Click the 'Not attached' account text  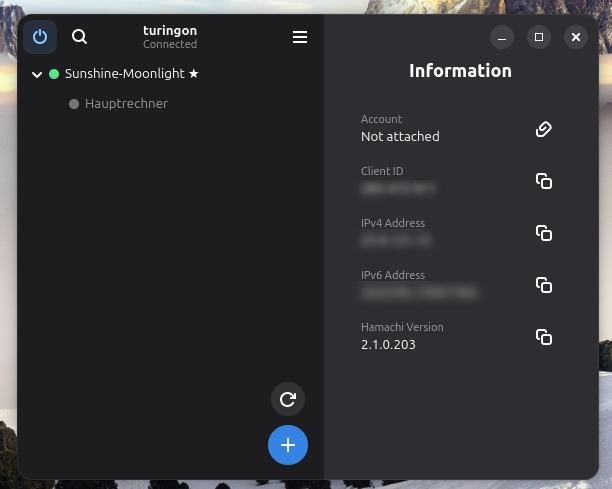400,136
